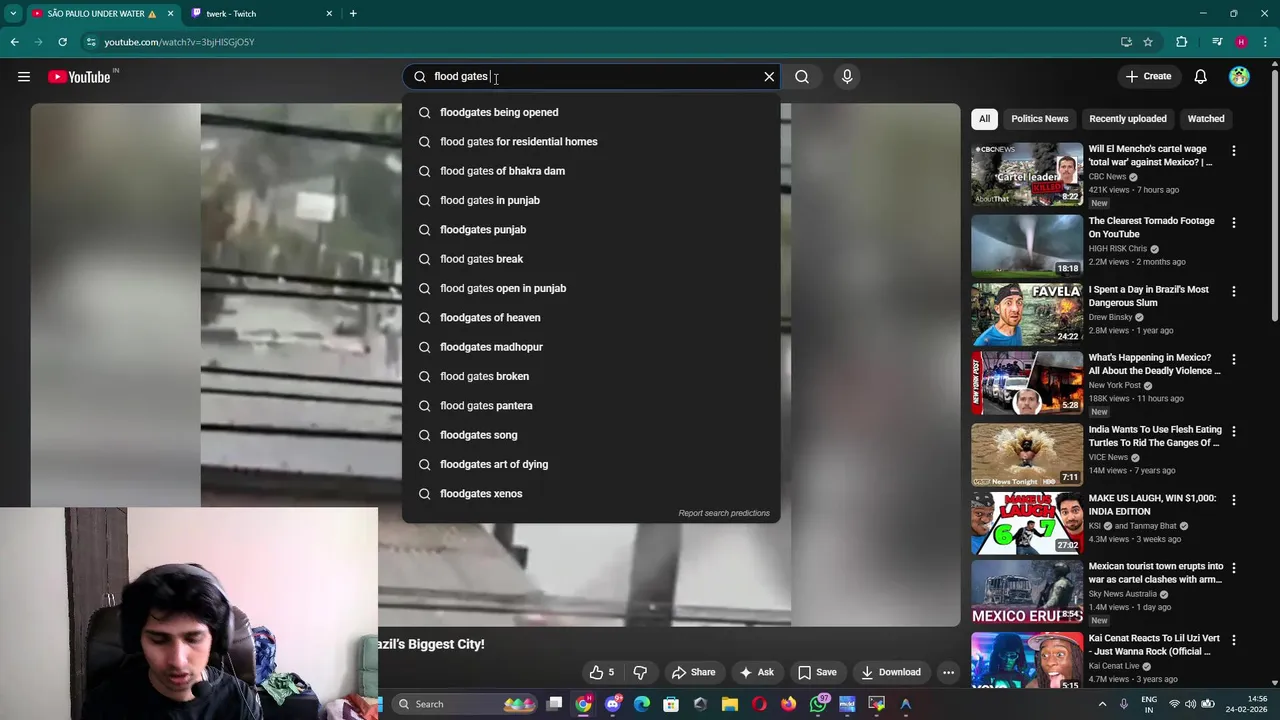
Task: Open the browser tab search dropdown arrow
Action: click(13, 14)
